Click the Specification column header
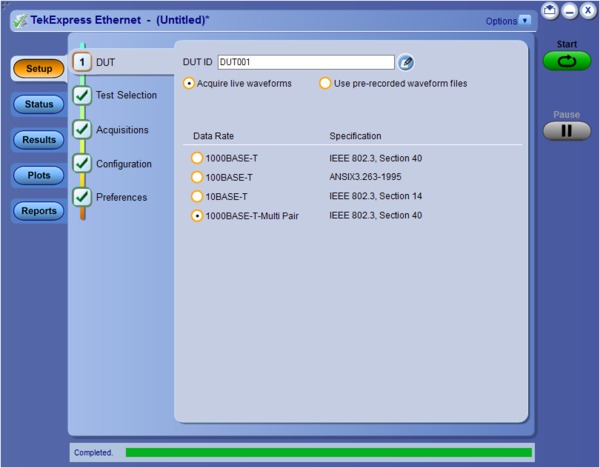 355,136
